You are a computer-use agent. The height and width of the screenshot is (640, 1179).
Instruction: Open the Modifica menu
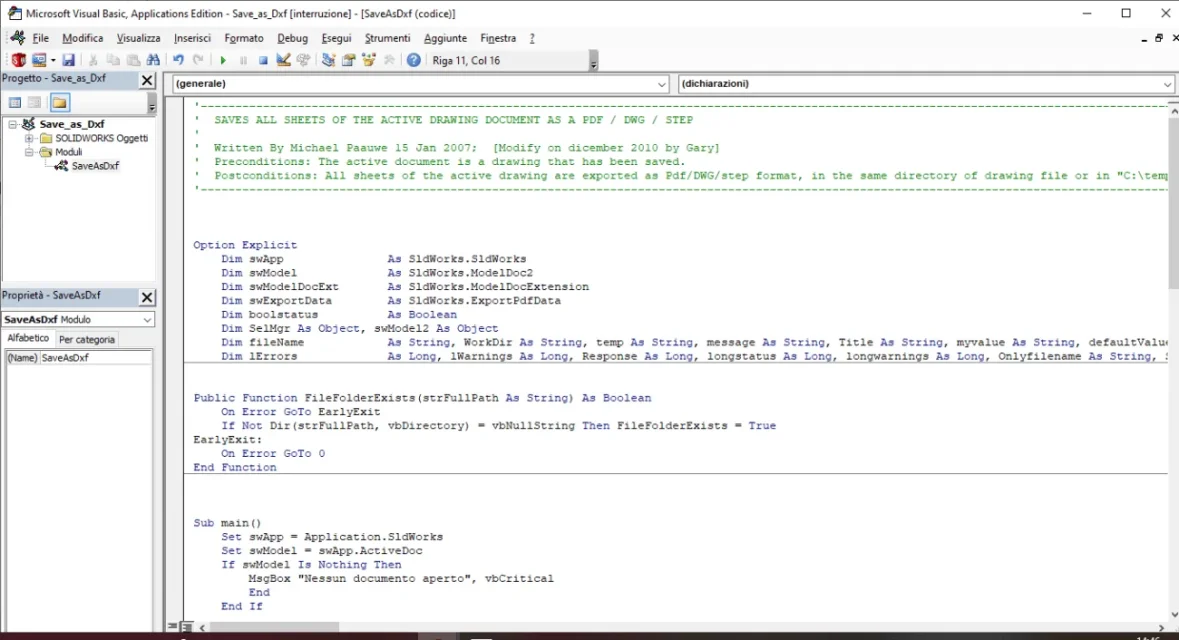(83, 38)
